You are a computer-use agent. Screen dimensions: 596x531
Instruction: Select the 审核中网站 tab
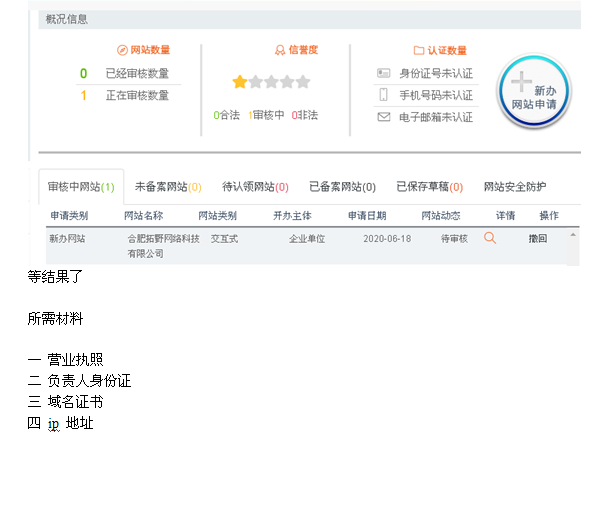(81, 187)
